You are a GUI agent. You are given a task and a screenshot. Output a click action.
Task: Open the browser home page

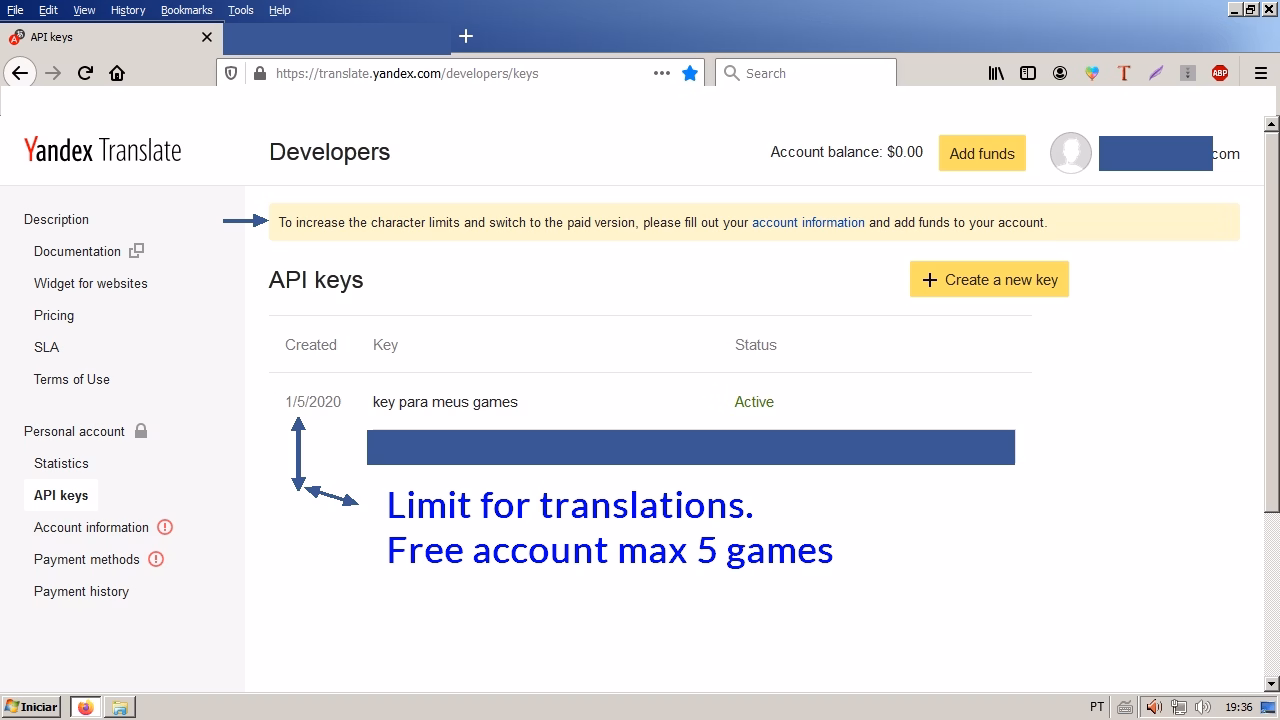coord(117,73)
